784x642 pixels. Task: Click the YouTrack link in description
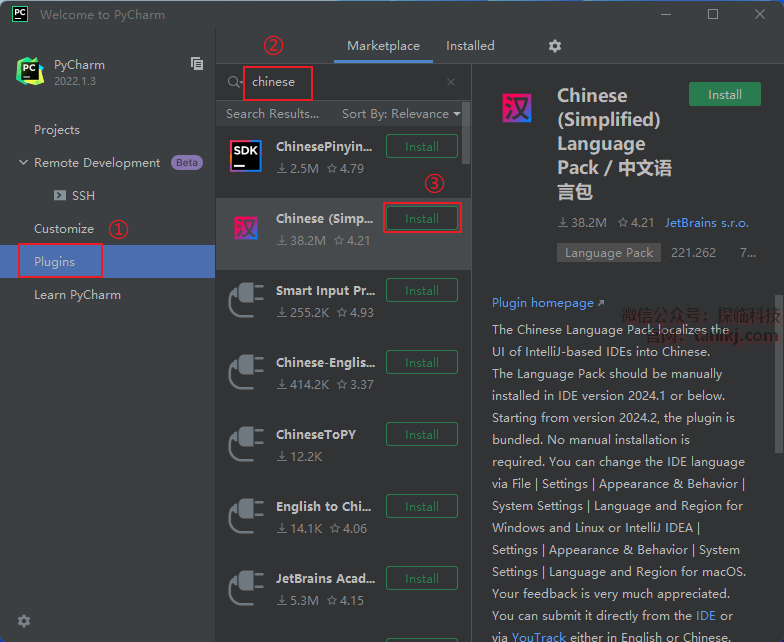pyautogui.click(x=538, y=636)
